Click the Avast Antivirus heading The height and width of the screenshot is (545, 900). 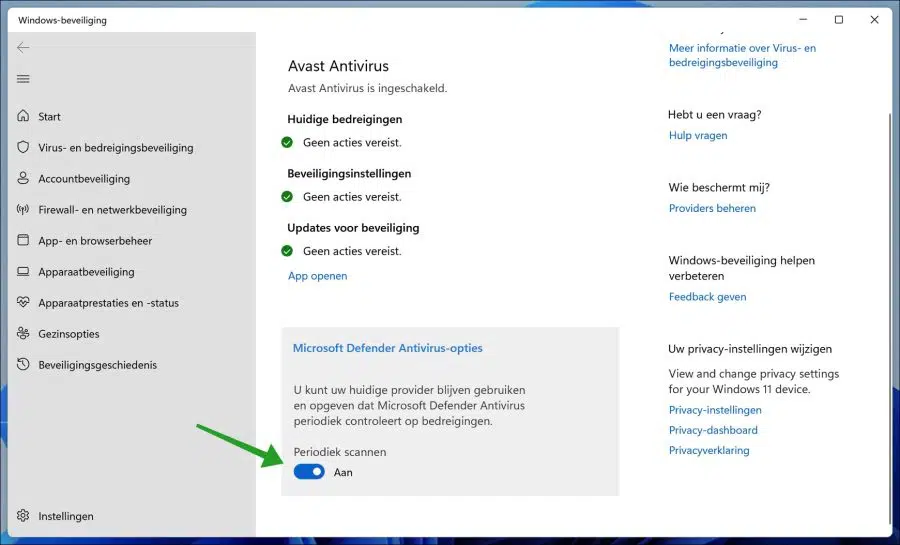[x=338, y=66]
